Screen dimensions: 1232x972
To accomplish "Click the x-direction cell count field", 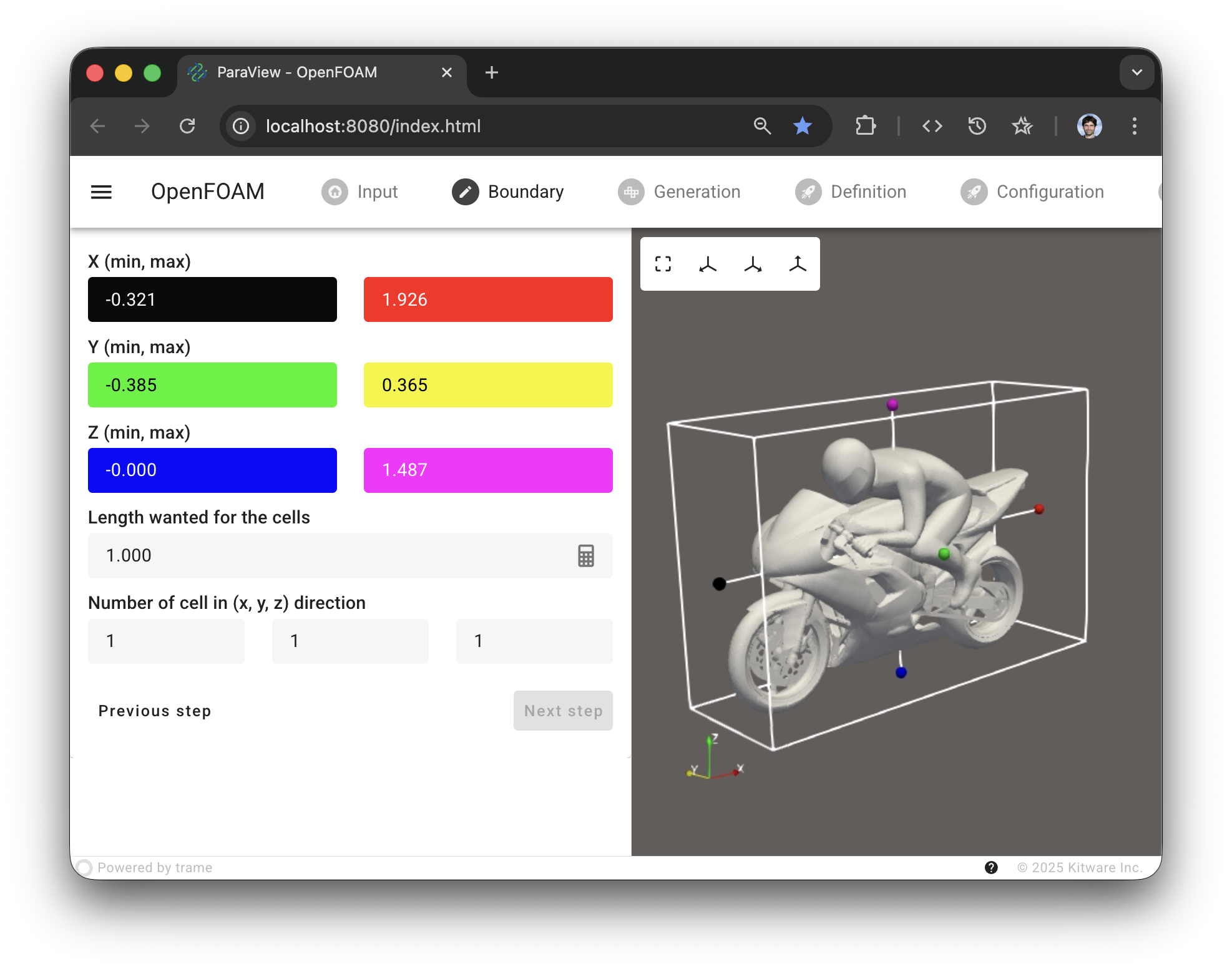I will [x=166, y=641].
